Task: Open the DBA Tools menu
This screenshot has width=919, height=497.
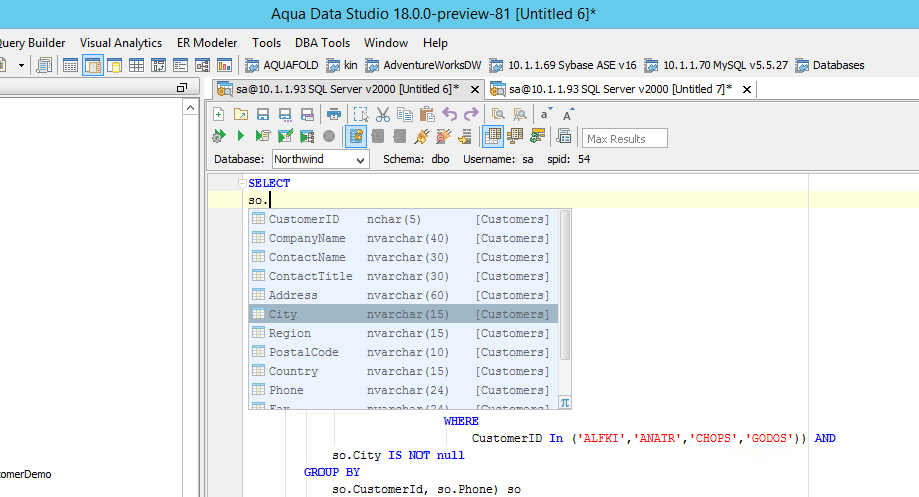Action: (x=322, y=43)
